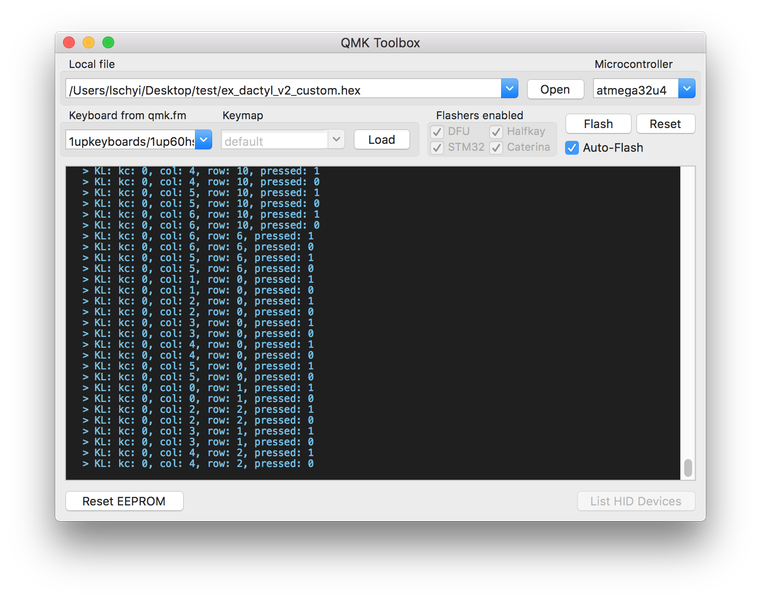Click the List HID Devices button
The width and height of the screenshot is (761, 600).
pyautogui.click(x=636, y=501)
